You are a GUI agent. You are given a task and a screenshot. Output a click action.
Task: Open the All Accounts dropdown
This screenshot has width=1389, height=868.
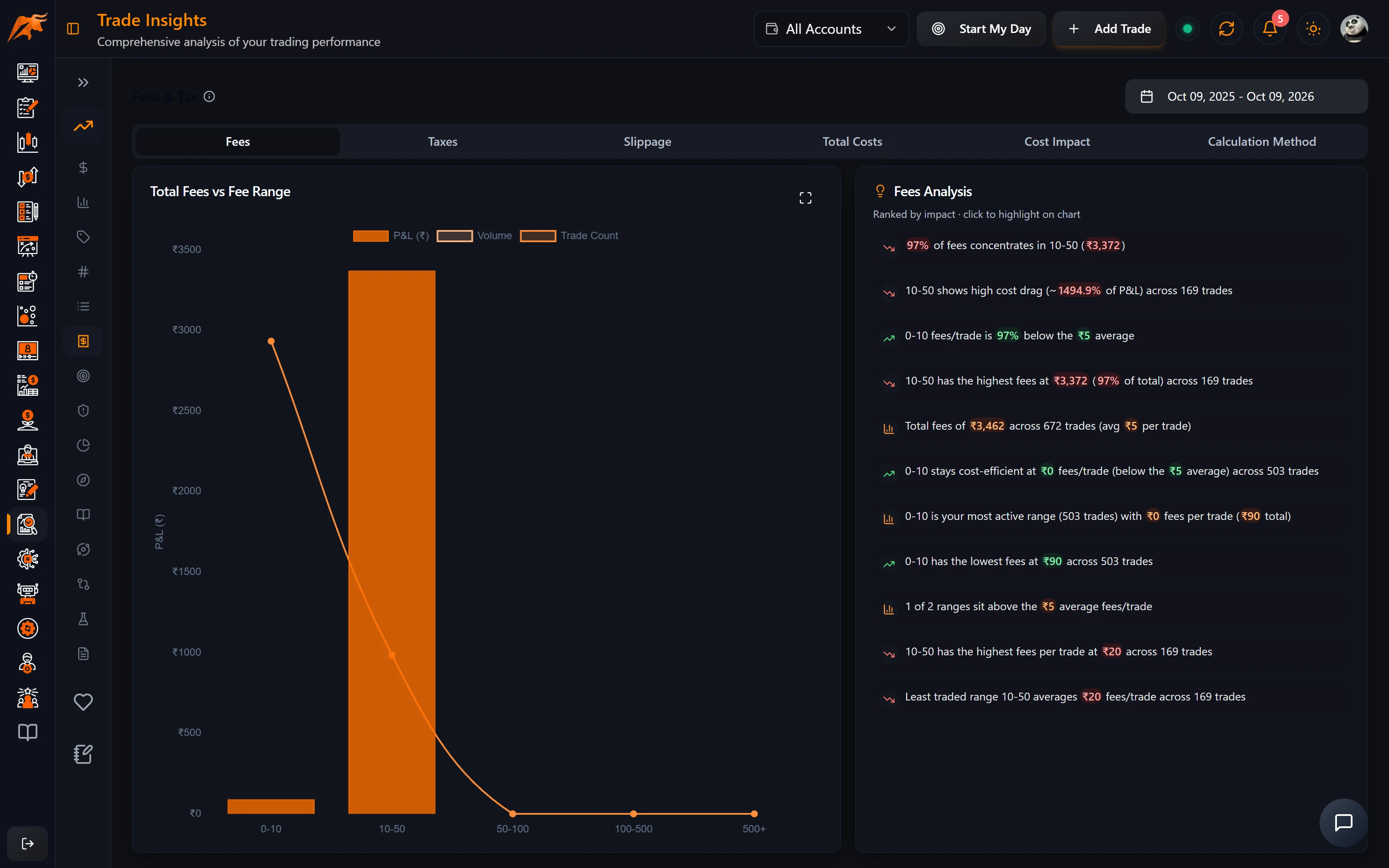[x=831, y=29]
